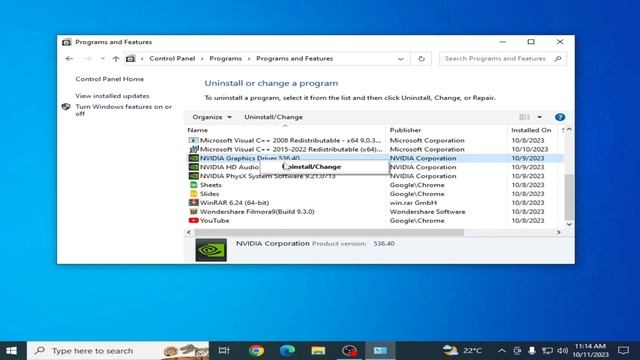
Task: Click the YouTube app icon
Action: (x=193, y=220)
